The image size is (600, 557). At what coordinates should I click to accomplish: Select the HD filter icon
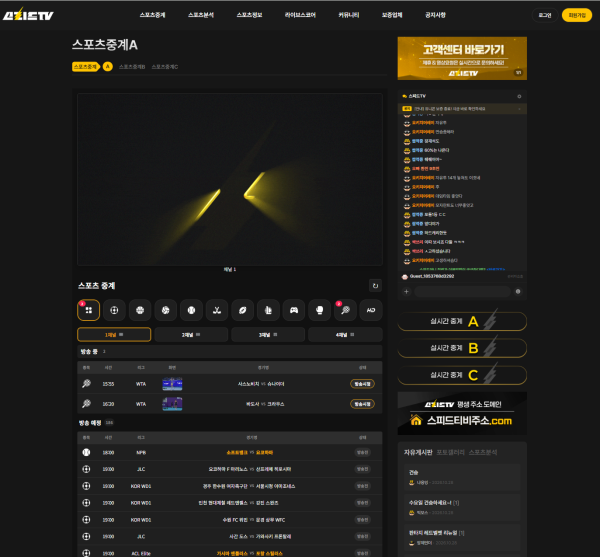[371, 310]
